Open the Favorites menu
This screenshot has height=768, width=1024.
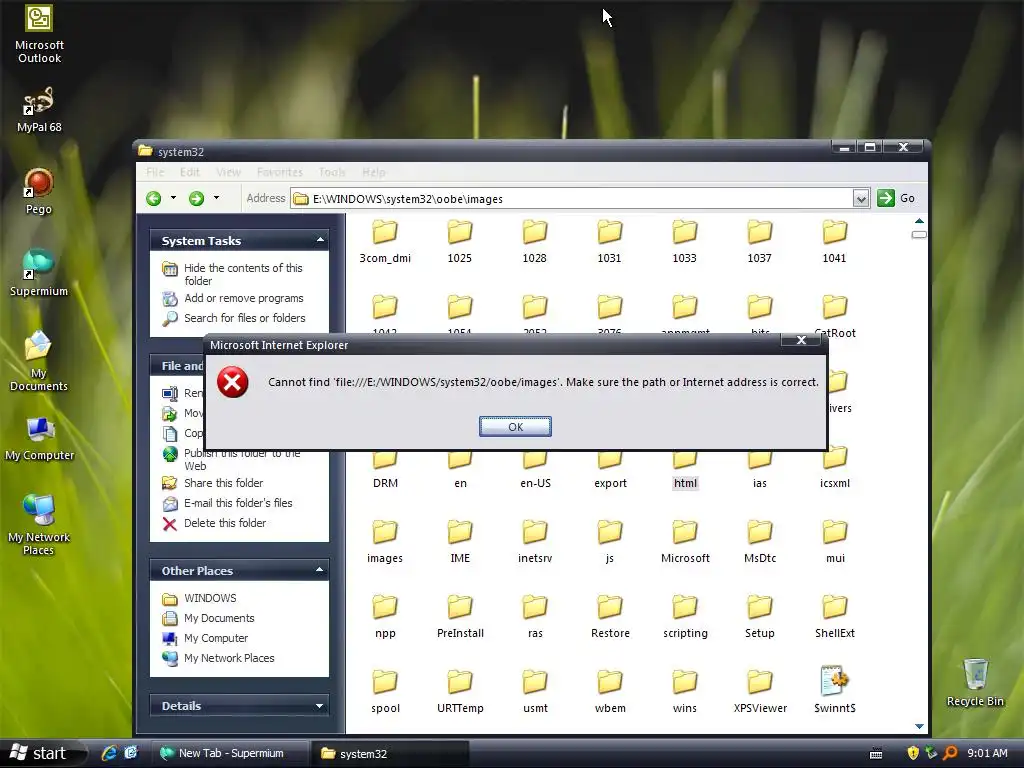280,172
